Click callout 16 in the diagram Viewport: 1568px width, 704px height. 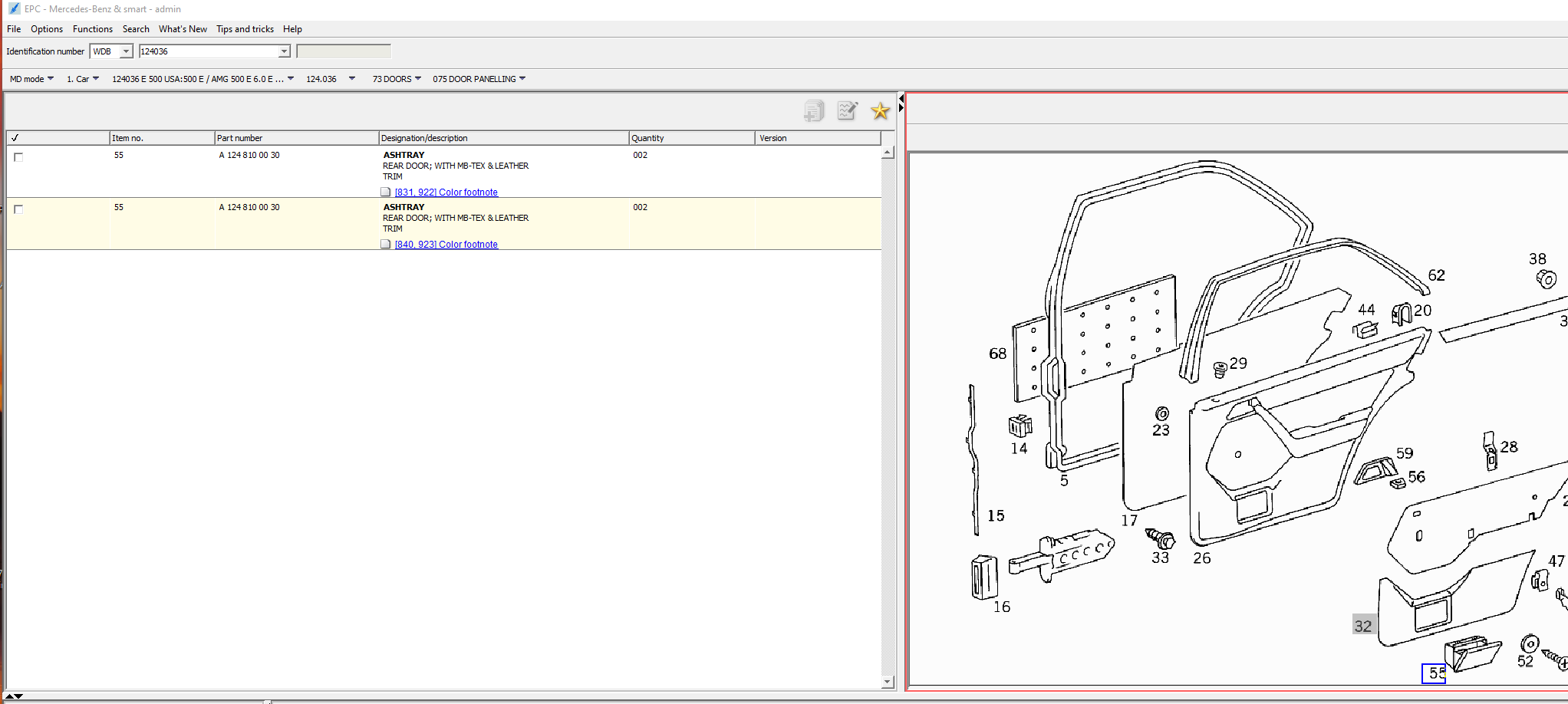click(1002, 607)
